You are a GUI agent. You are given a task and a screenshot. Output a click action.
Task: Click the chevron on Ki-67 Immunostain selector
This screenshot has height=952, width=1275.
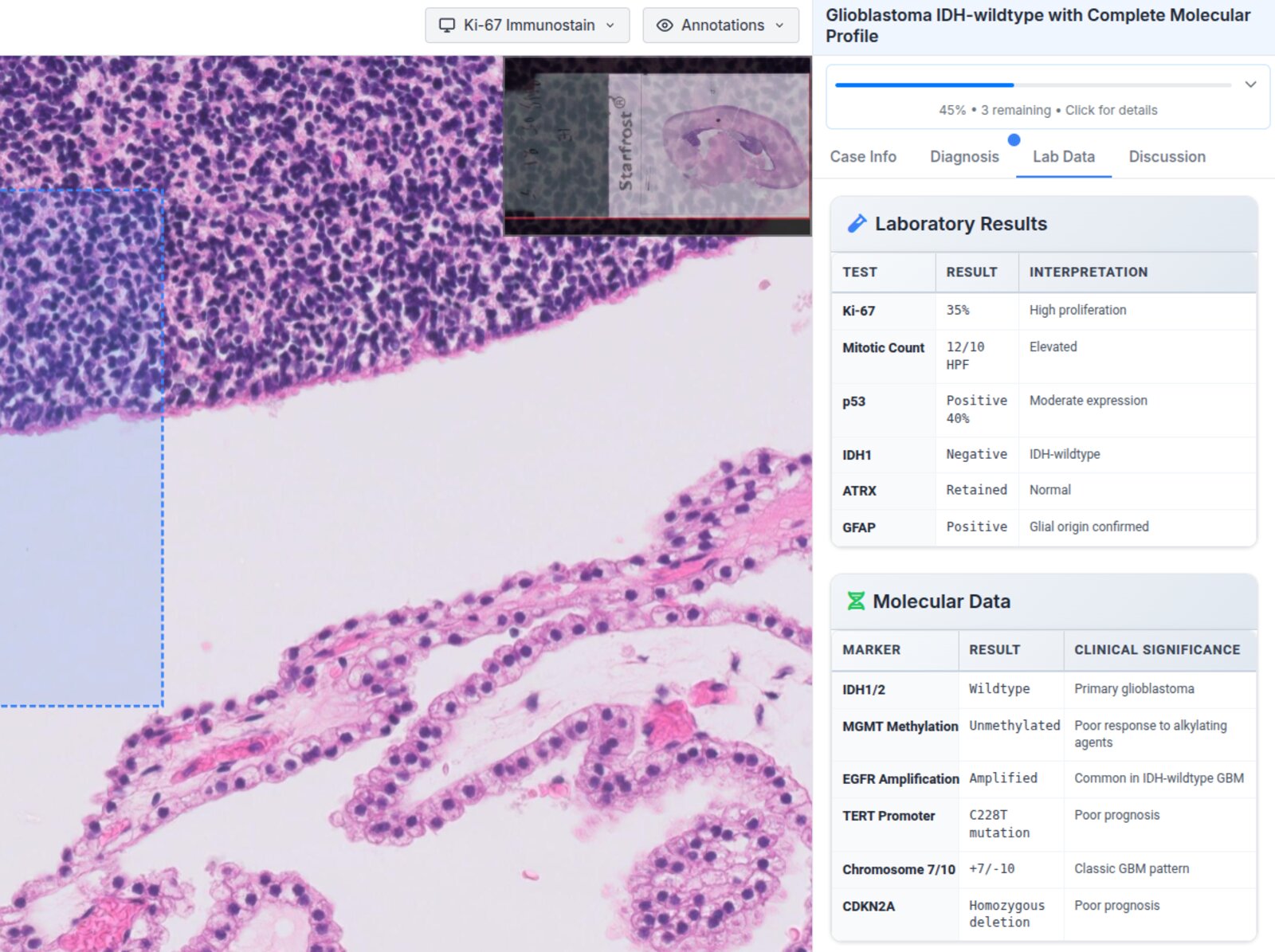click(x=610, y=25)
